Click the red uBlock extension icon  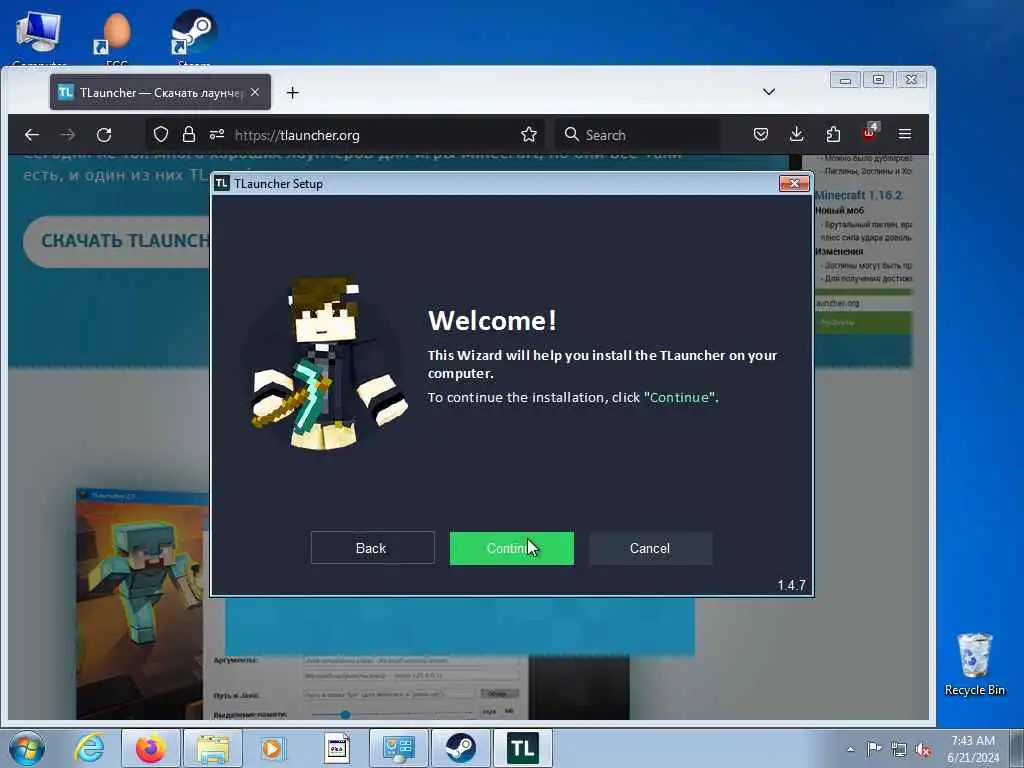(870, 133)
